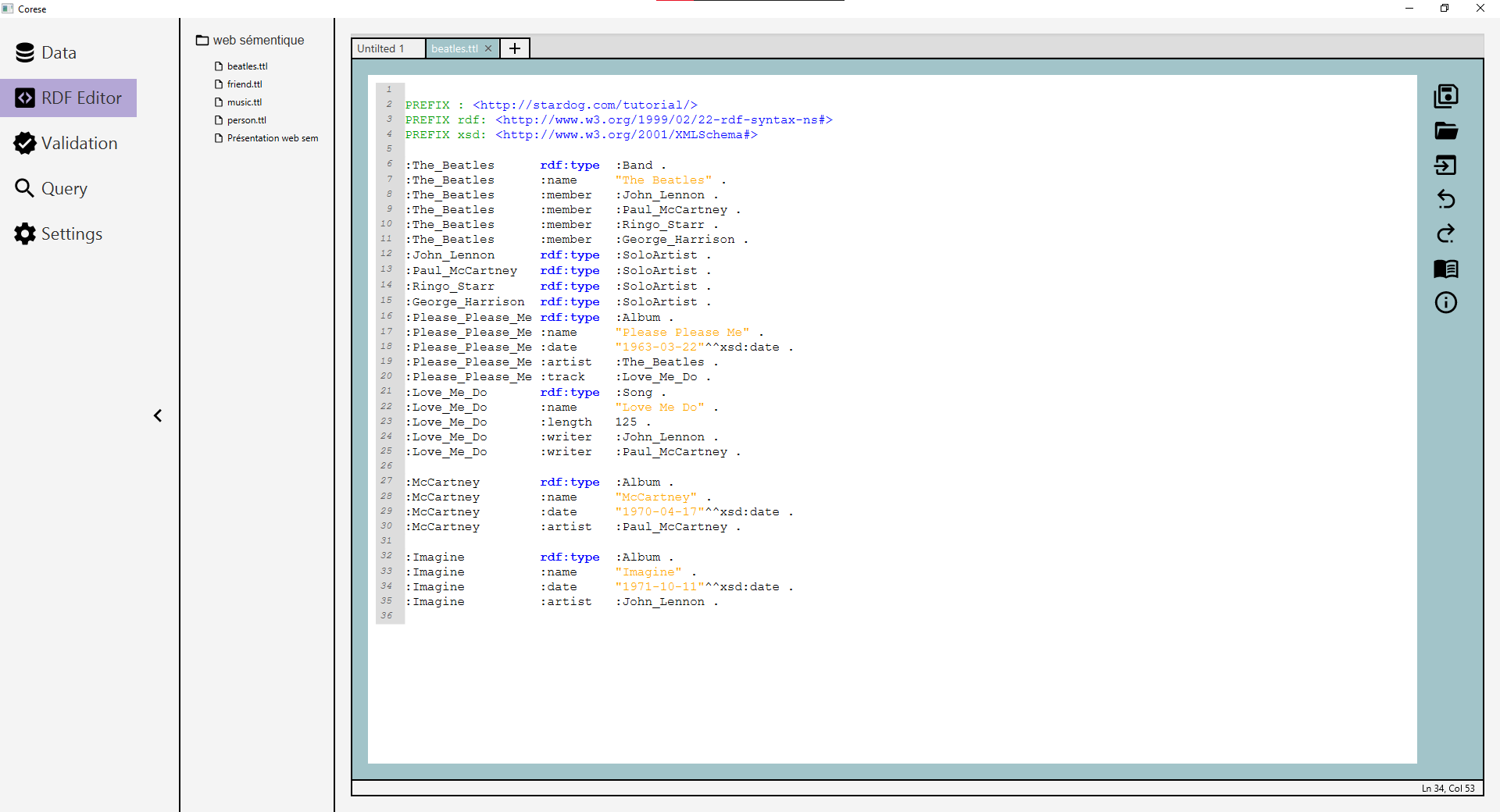Redo the last edit

[x=1445, y=233]
